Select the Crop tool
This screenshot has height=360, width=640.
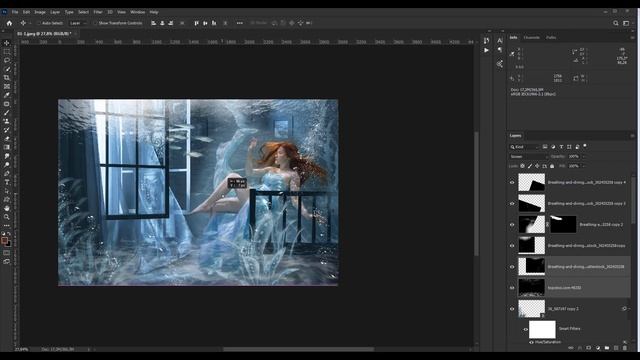[x=7, y=78]
